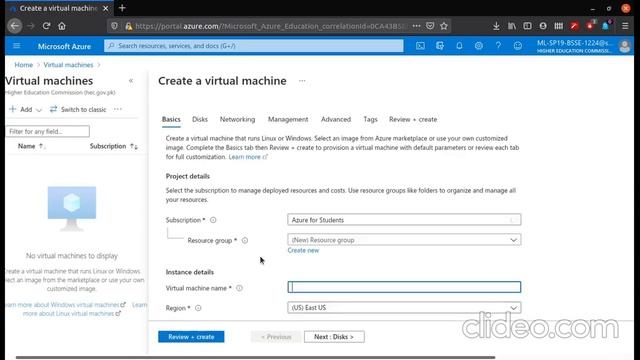
Task: Click Create new resource group link
Action: 303,250
